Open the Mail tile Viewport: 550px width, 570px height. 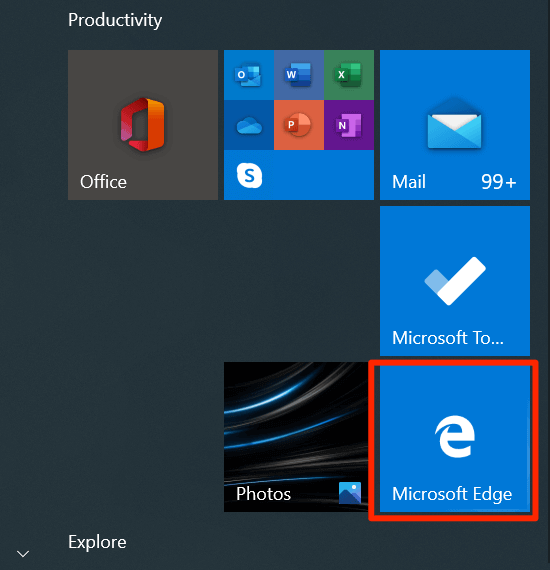(455, 125)
